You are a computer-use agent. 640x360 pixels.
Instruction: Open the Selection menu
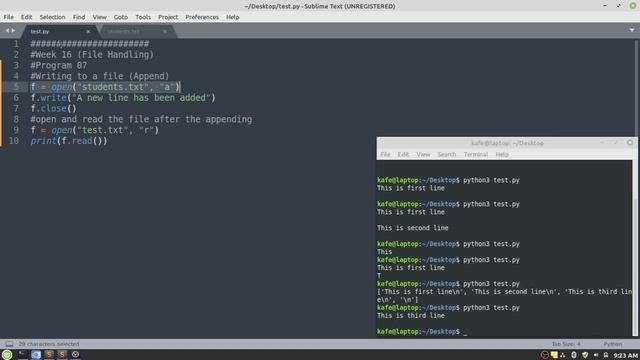tap(52, 17)
